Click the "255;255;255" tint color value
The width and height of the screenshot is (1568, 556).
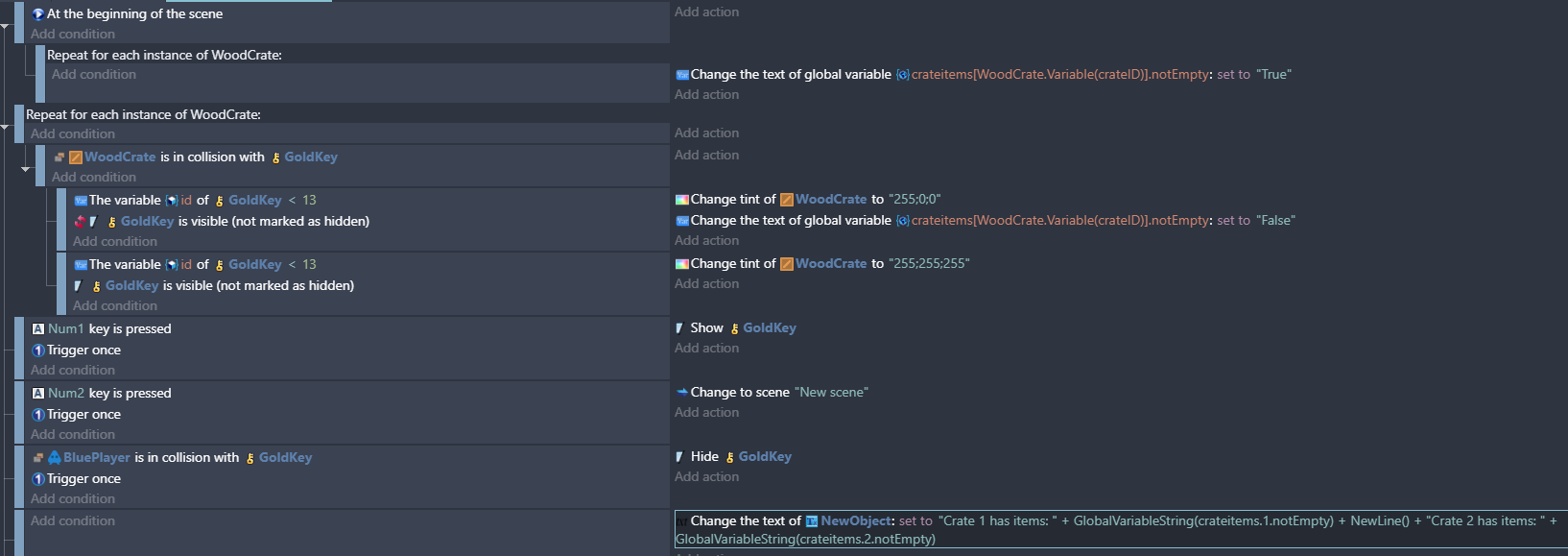coord(929,264)
